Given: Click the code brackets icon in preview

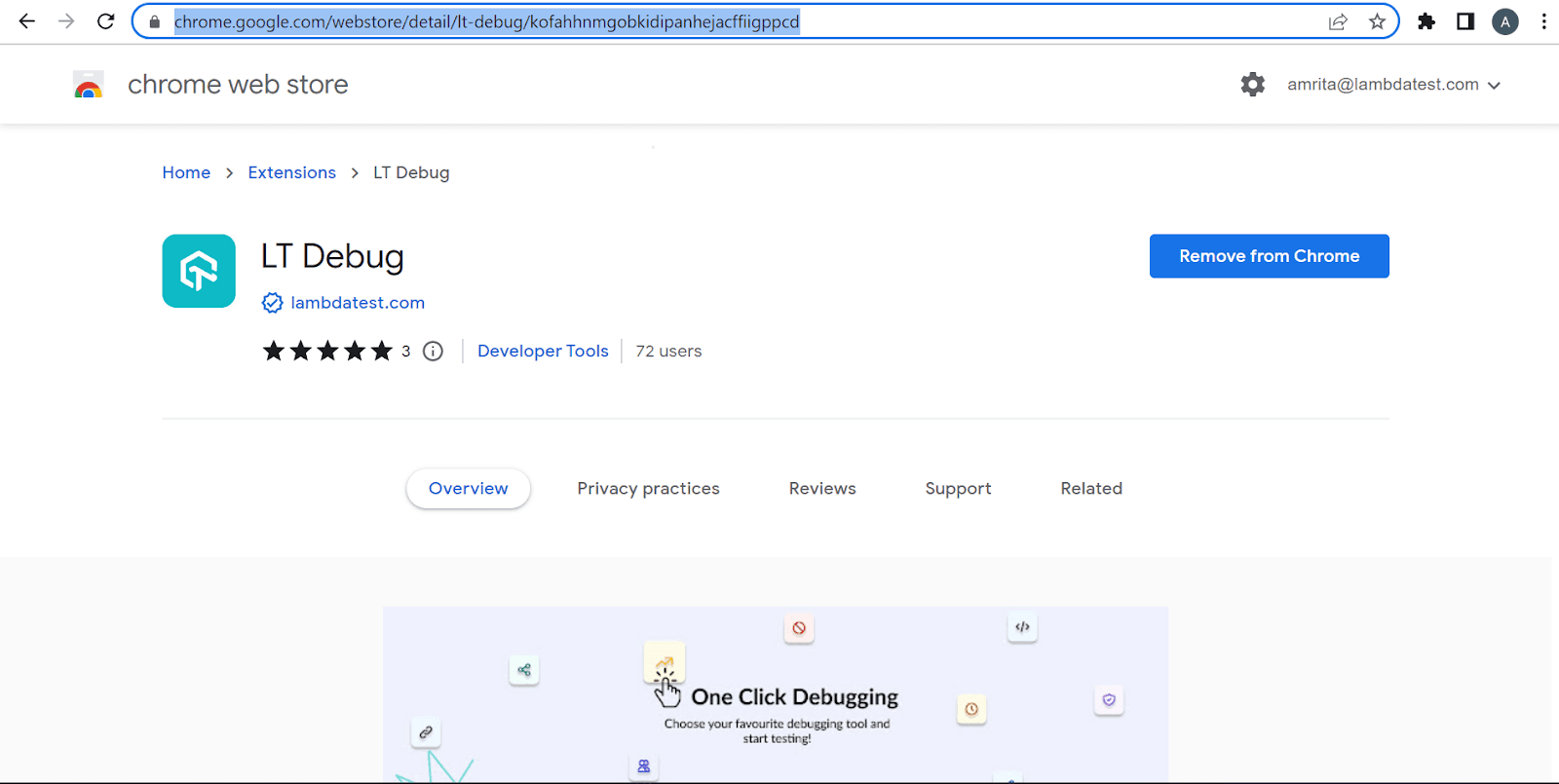Looking at the screenshot, I should pos(1022,627).
